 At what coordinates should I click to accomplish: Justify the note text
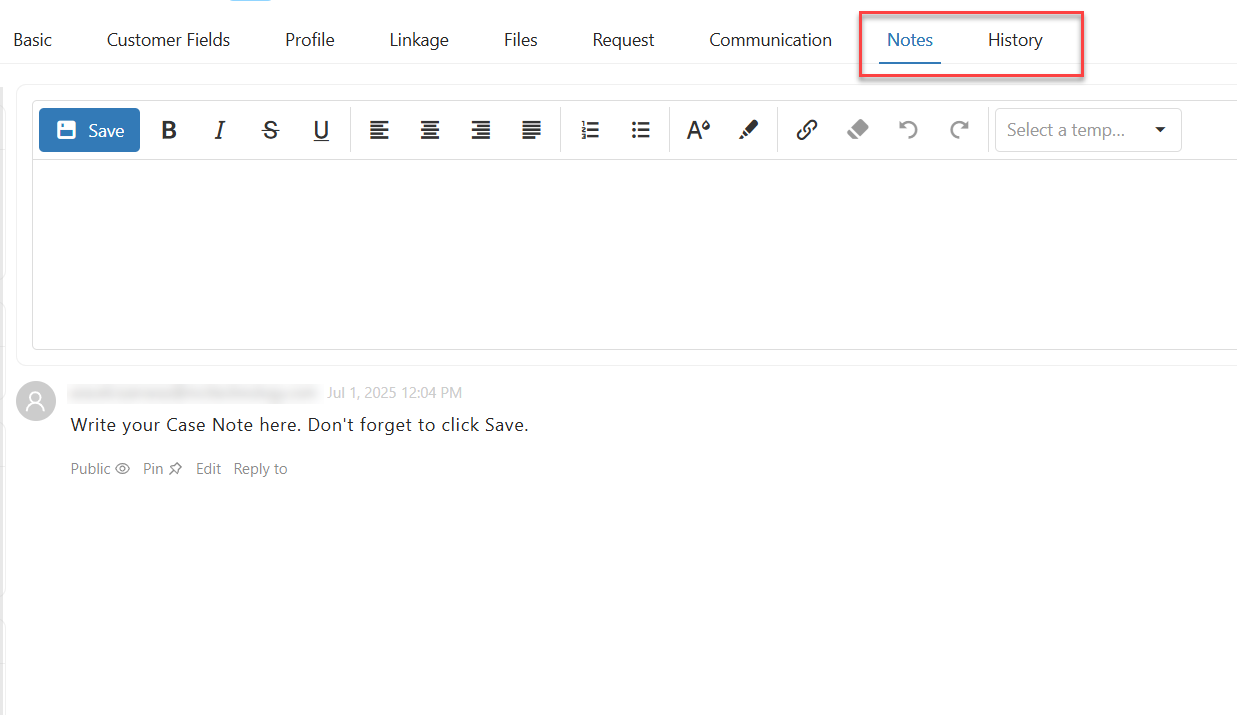coord(532,130)
